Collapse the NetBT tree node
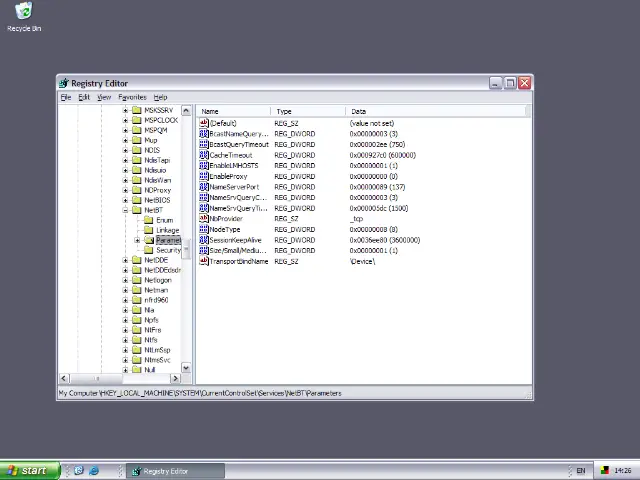The height and width of the screenshot is (480, 640). tap(125, 210)
